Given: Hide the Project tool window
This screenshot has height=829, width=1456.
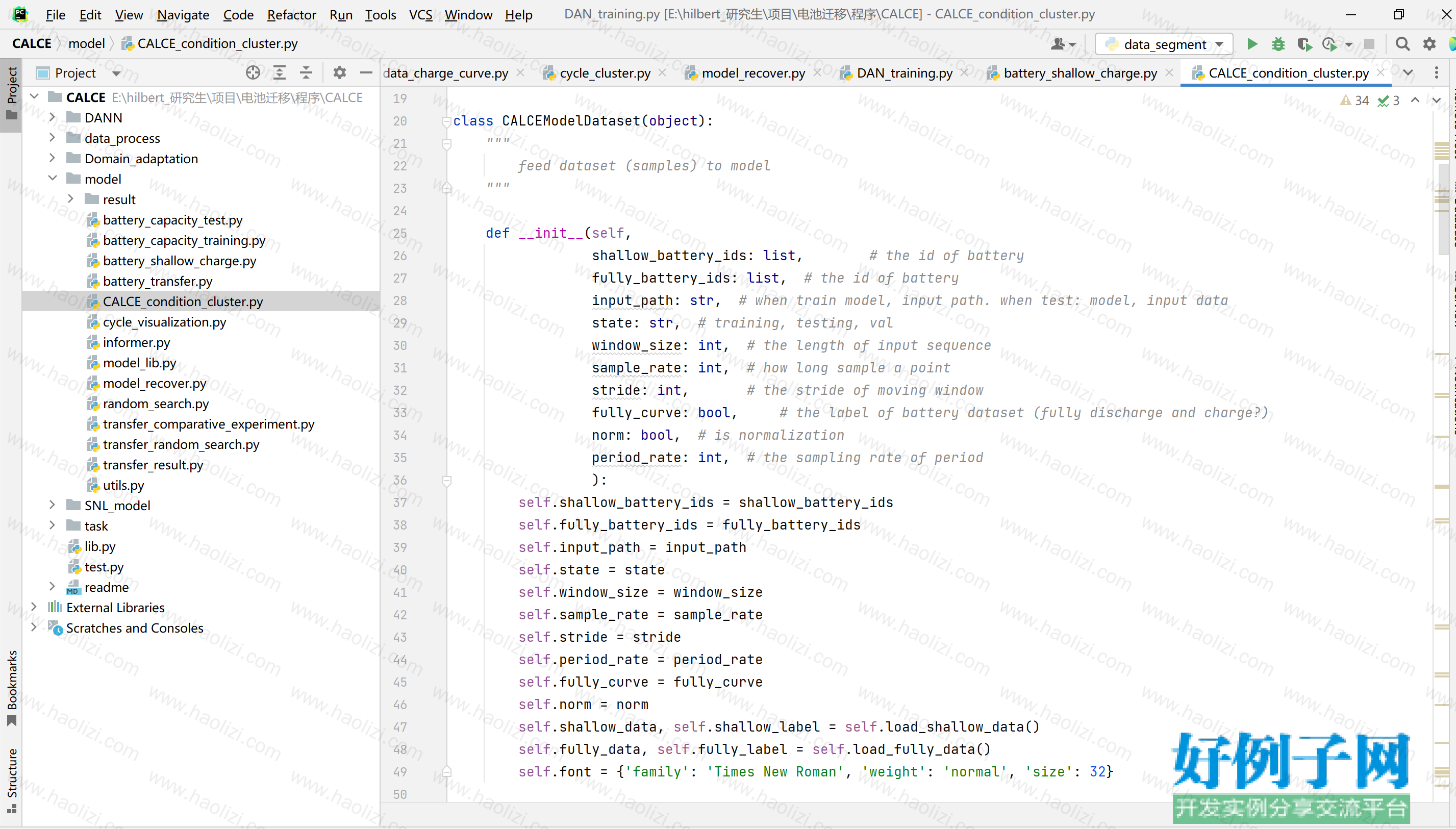Looking at the screenshot, I should tap(366, 72).
